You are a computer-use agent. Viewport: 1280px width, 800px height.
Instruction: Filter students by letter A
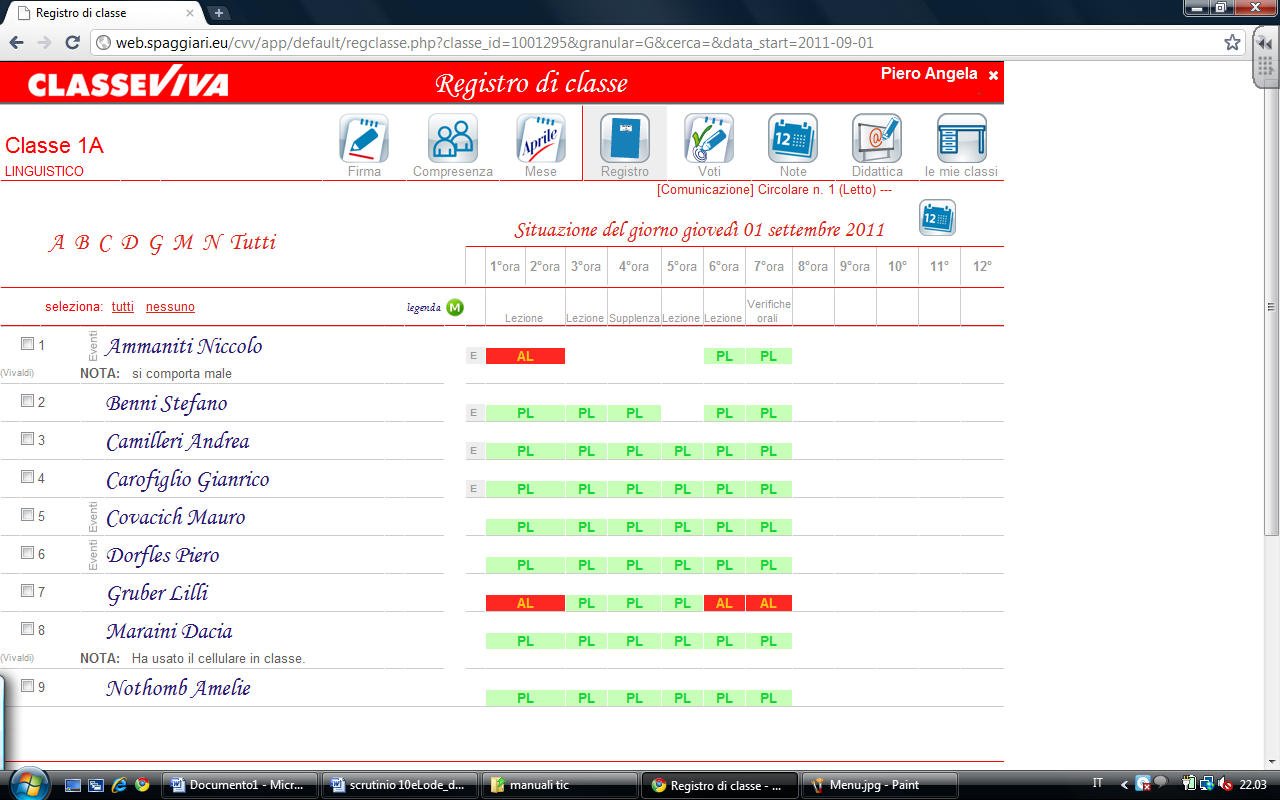coord(57,243)
